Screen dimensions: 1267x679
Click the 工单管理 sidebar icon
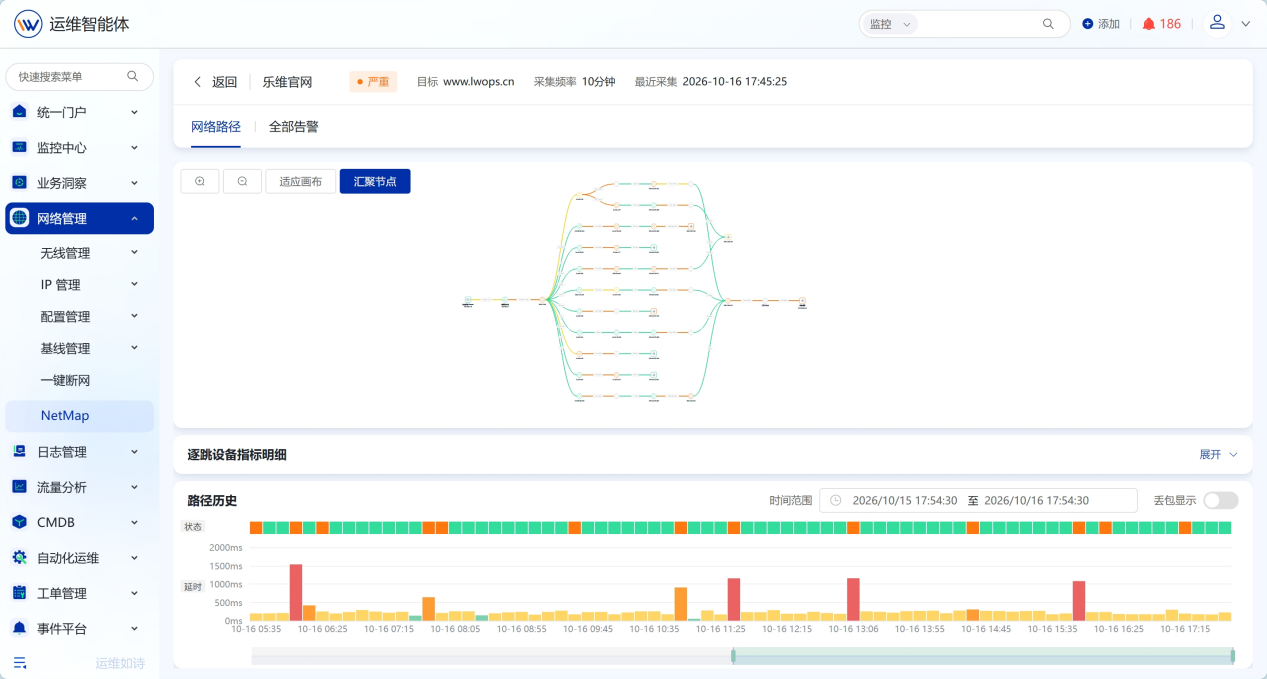(20, 593)
